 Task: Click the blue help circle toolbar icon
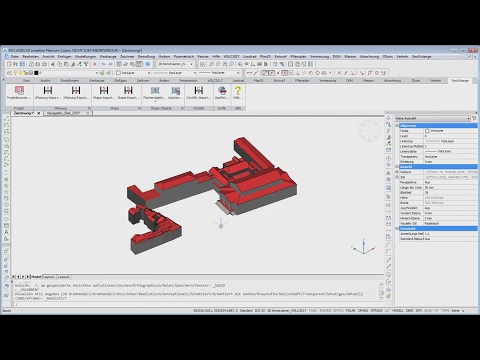pyautogui.click(x=148, y=64)
